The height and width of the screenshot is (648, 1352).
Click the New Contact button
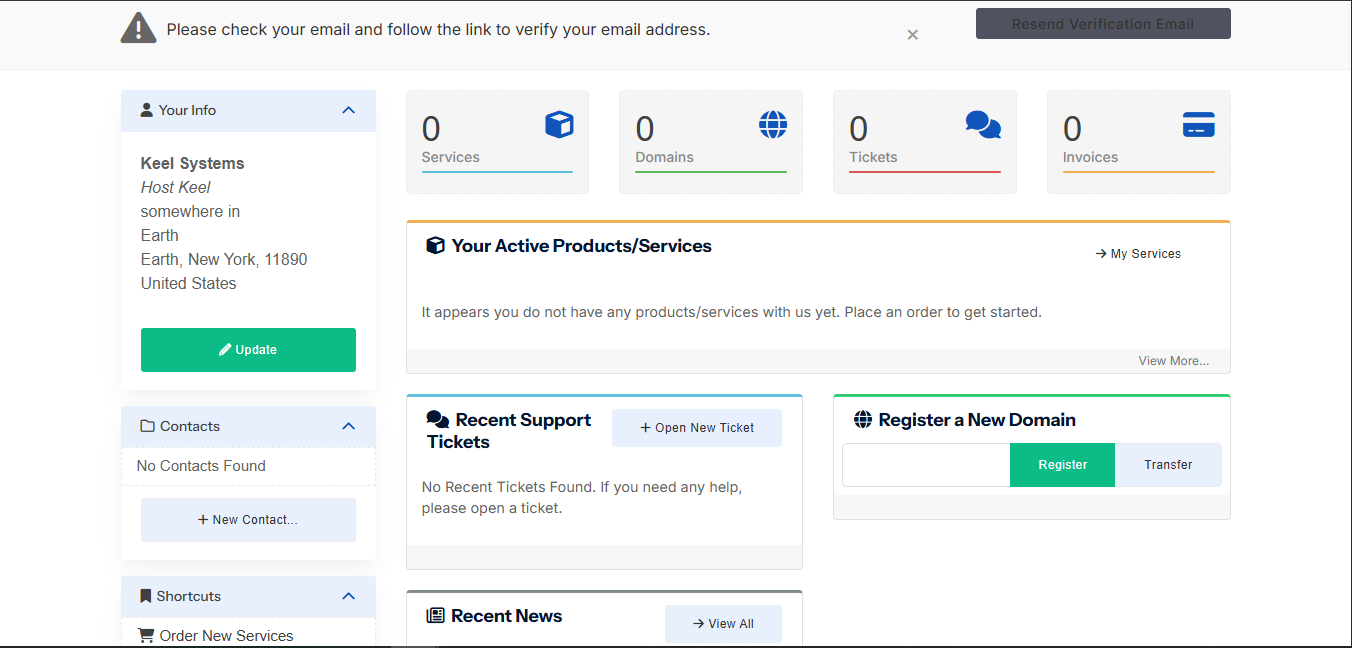point(248,520)
